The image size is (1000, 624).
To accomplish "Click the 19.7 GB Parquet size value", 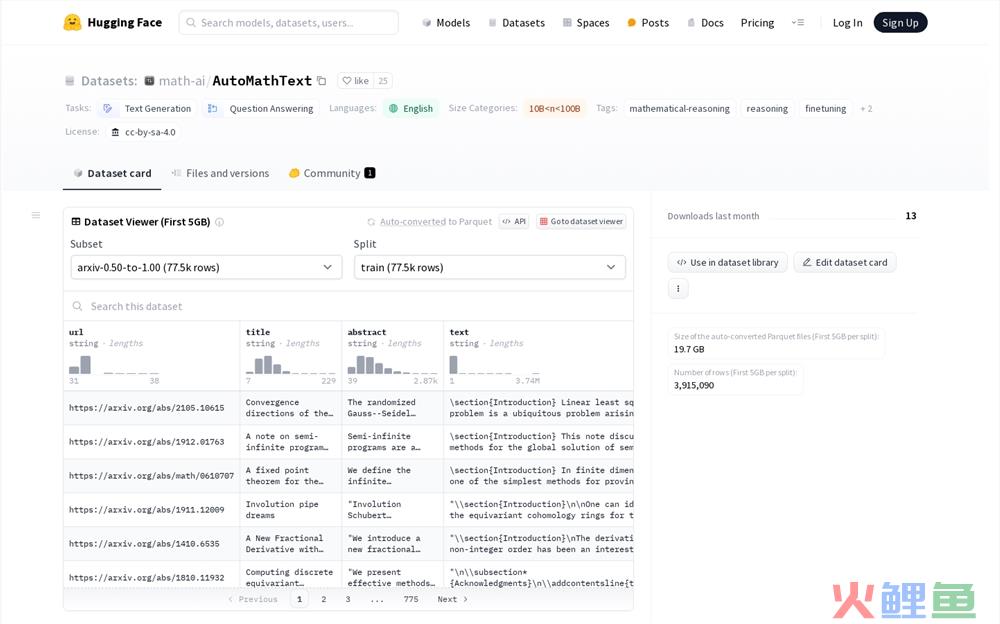I will [x=689, y=349].
